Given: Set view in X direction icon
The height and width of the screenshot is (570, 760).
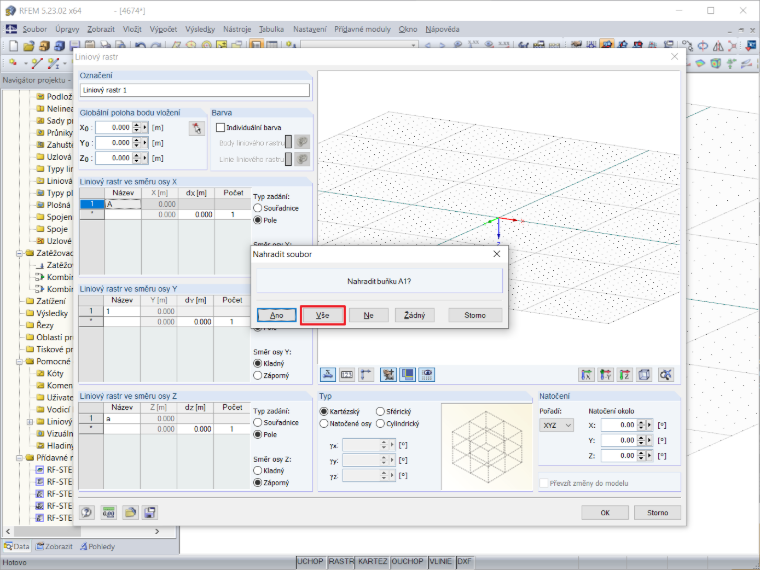Looking at the screenshot, I should (x=586, y=374).
